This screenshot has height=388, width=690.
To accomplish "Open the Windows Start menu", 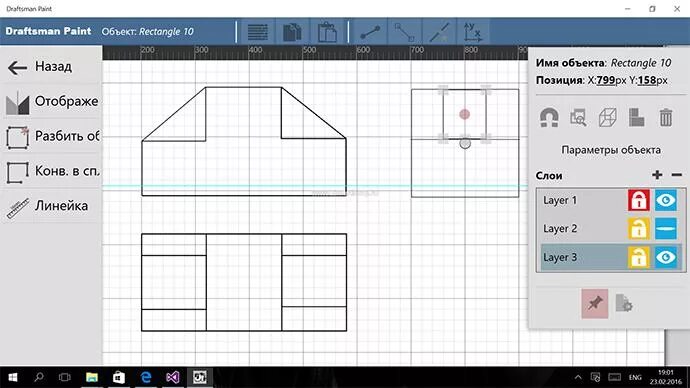I will point(13,377).
